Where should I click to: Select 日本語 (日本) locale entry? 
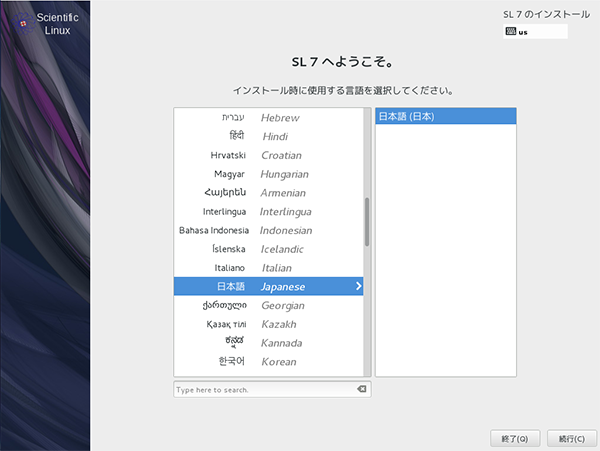click(446, 116)
